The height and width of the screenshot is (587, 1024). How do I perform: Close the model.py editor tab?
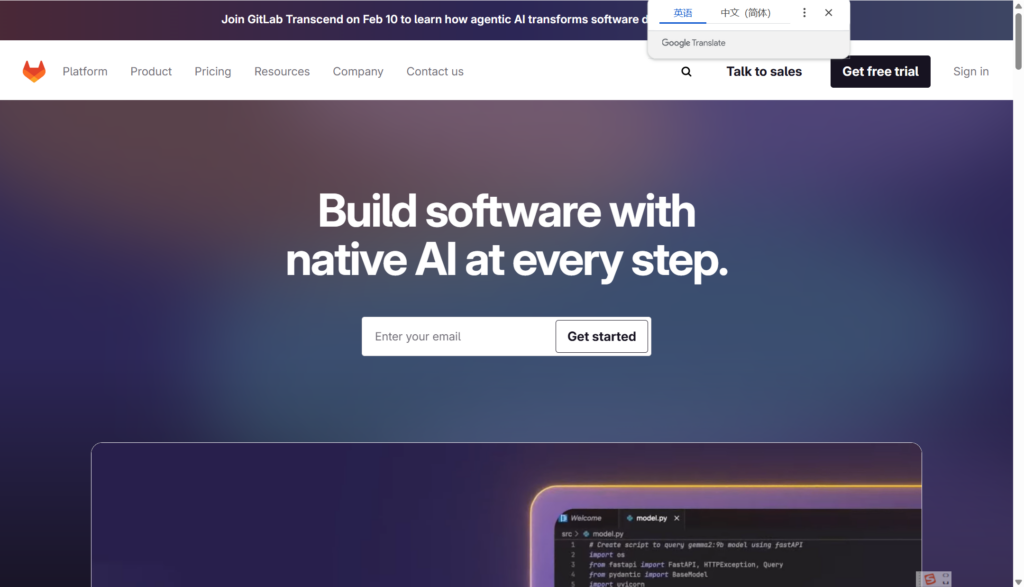click(x=677, y=518)
